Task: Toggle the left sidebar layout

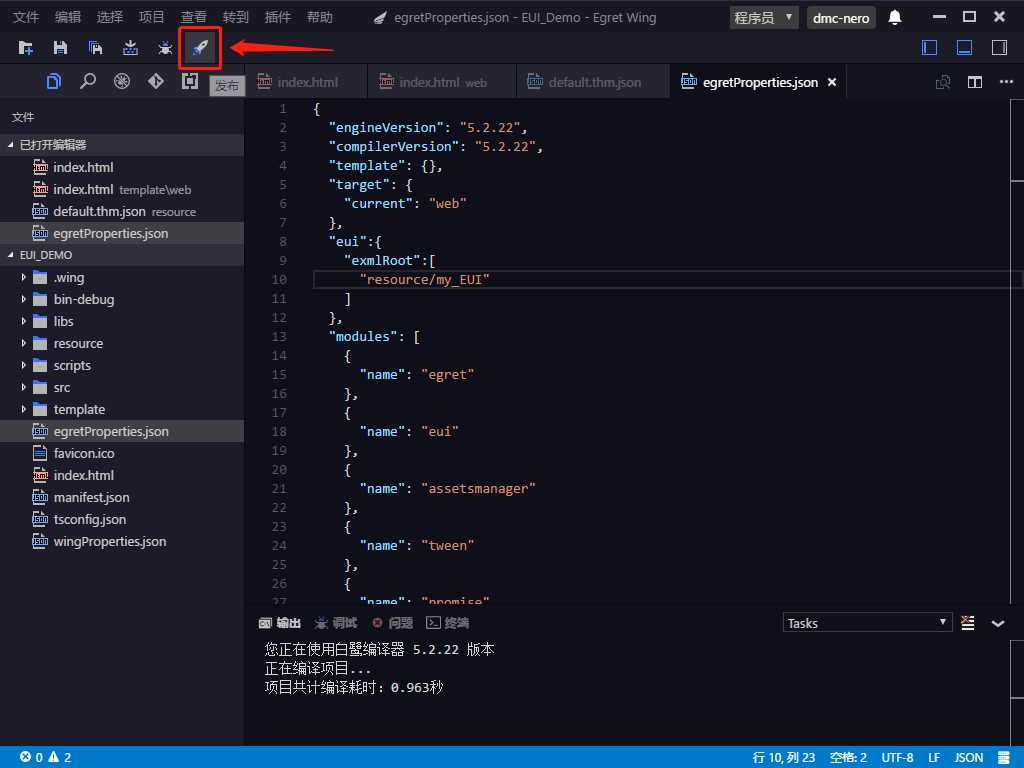Action: point(929,48)
